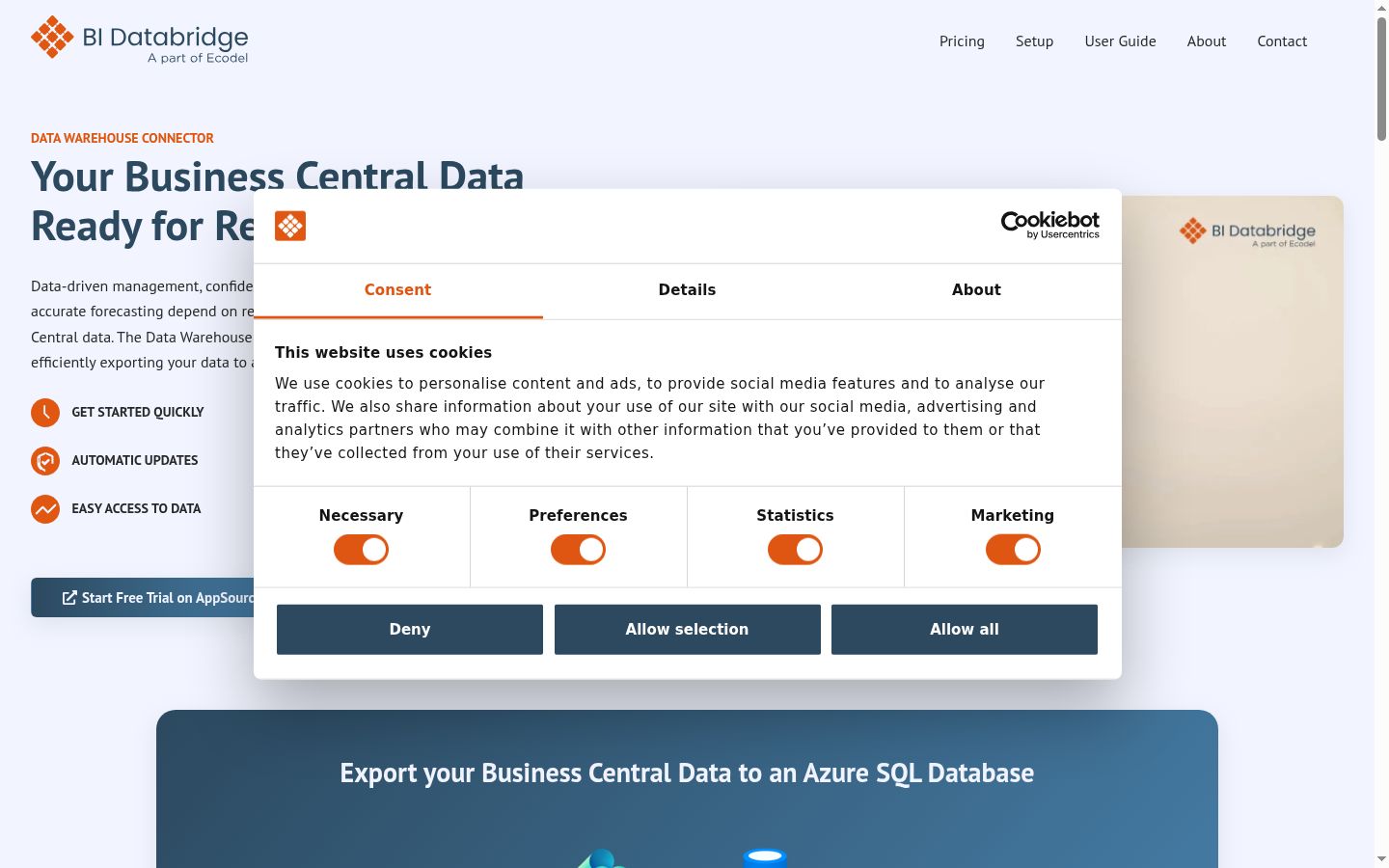Viewport: 1389px width, 868px height.
Task: Click the 'Preferences' cookie category label
Action: (x=579, y=516)
